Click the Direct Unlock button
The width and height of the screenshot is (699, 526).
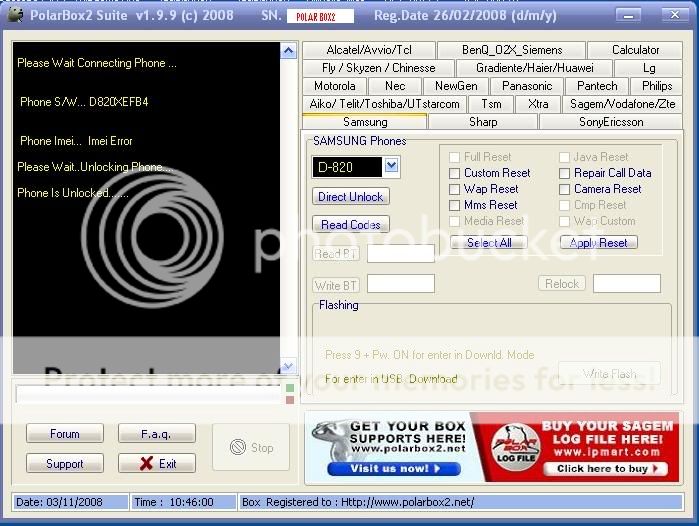coord(350,197)
